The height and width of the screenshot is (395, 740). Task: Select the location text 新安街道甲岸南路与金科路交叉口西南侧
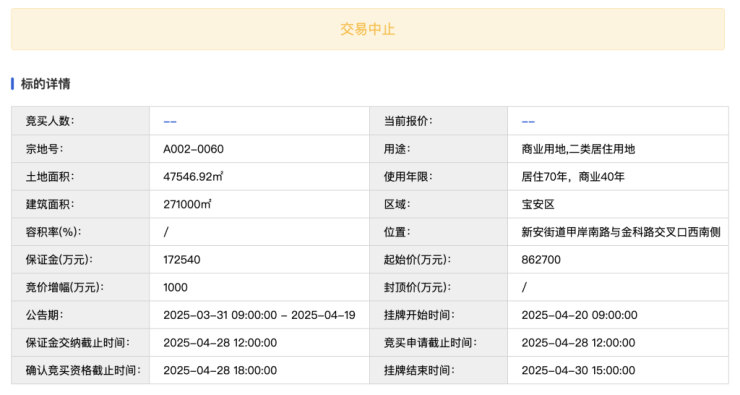click(x=621, y=232)
